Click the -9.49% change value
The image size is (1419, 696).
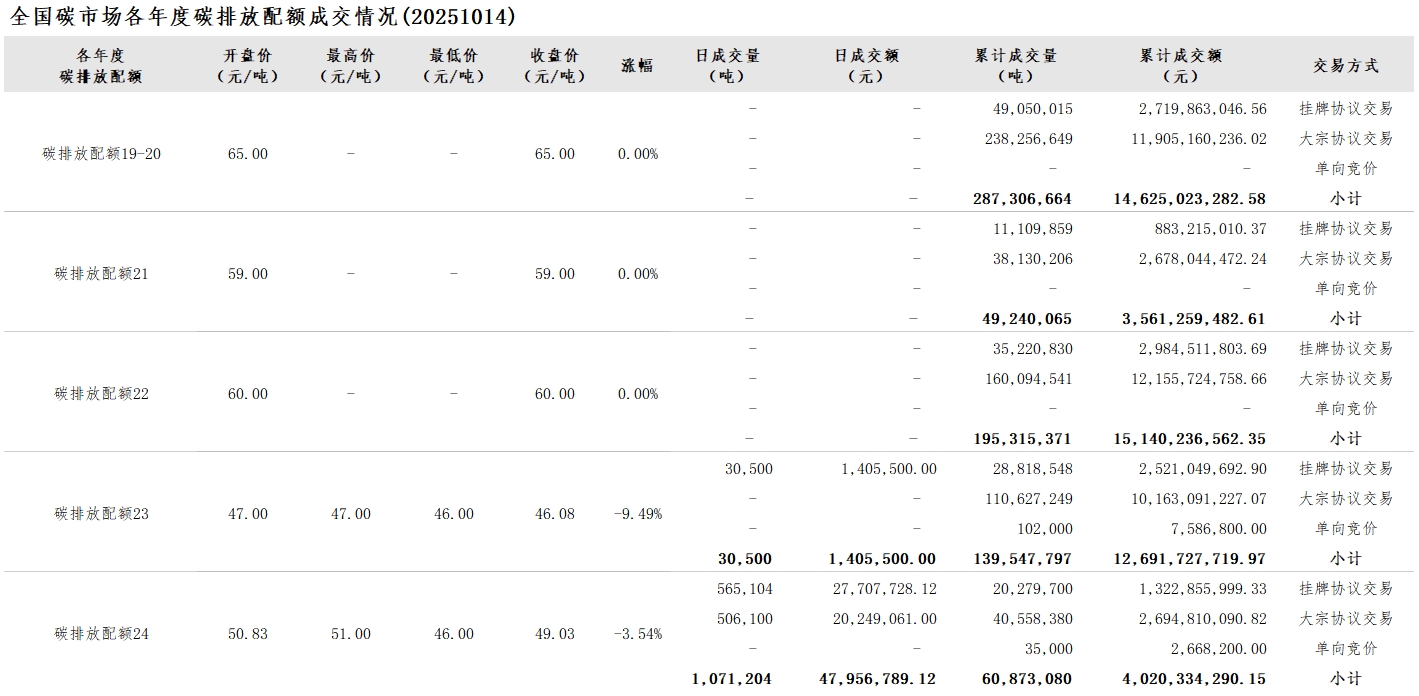(x=637, y=514)
